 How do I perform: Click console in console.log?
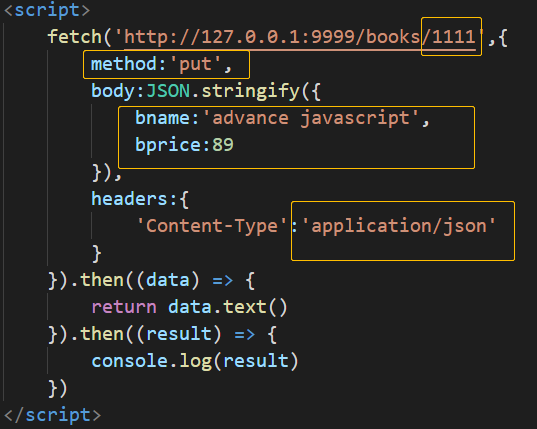129,361
